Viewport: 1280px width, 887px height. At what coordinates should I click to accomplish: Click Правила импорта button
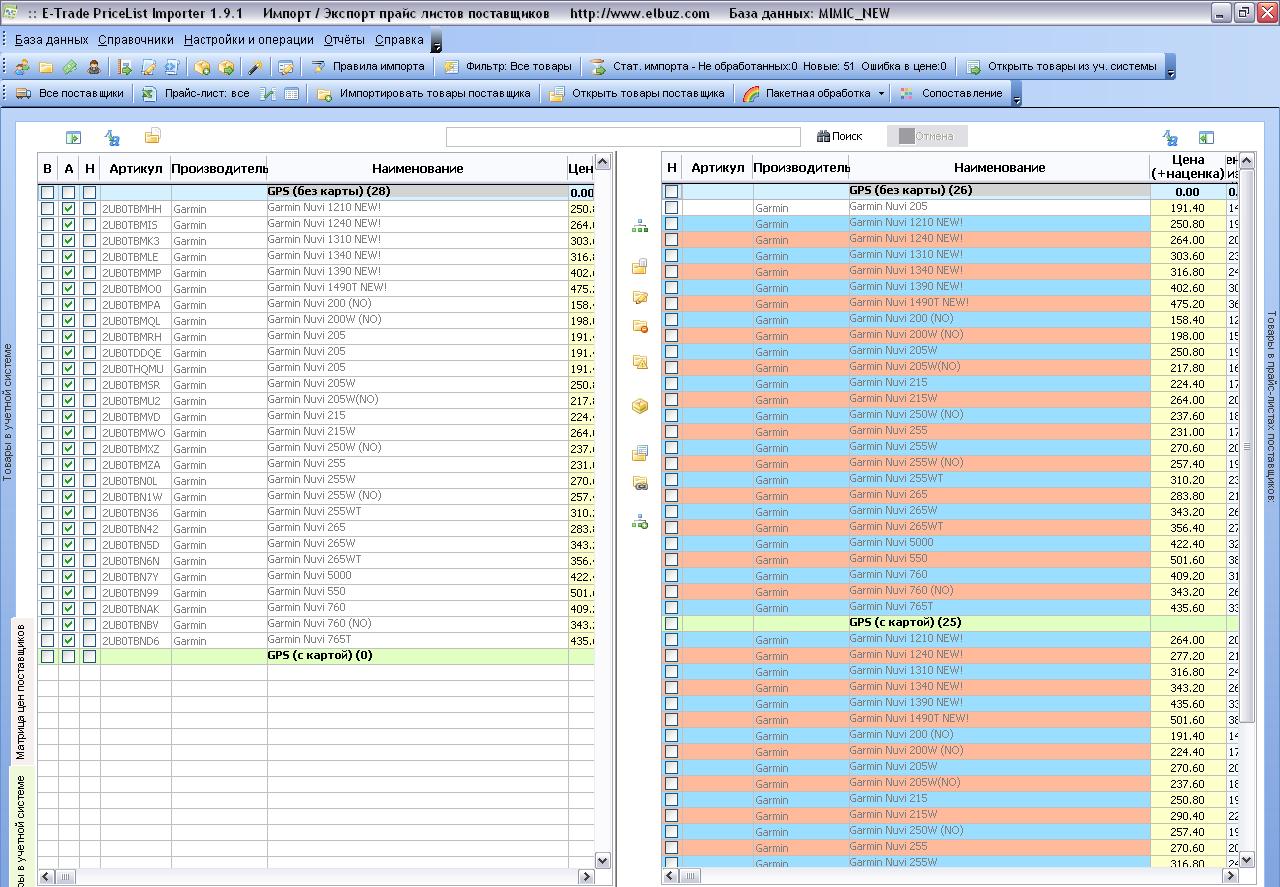(x=367, y=67)
